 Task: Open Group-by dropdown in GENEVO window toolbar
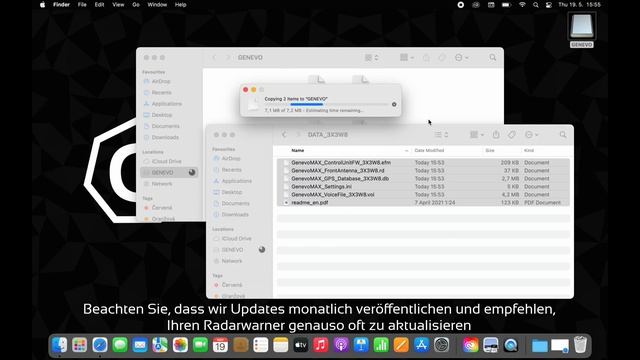tap(407, 58)
